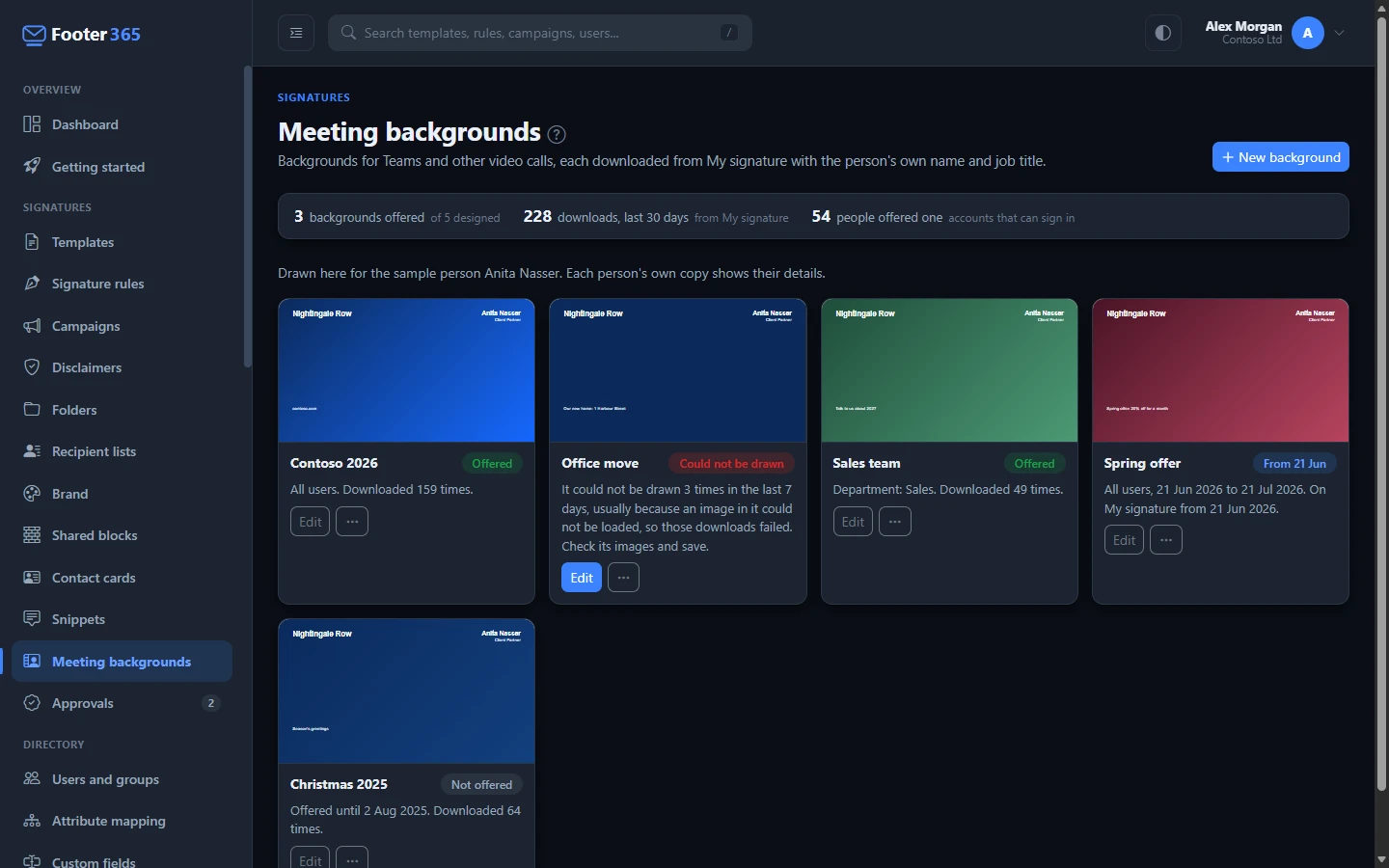Open the Approvals page
This screenshot has width=1389, height=868.
tap(122, 703)
